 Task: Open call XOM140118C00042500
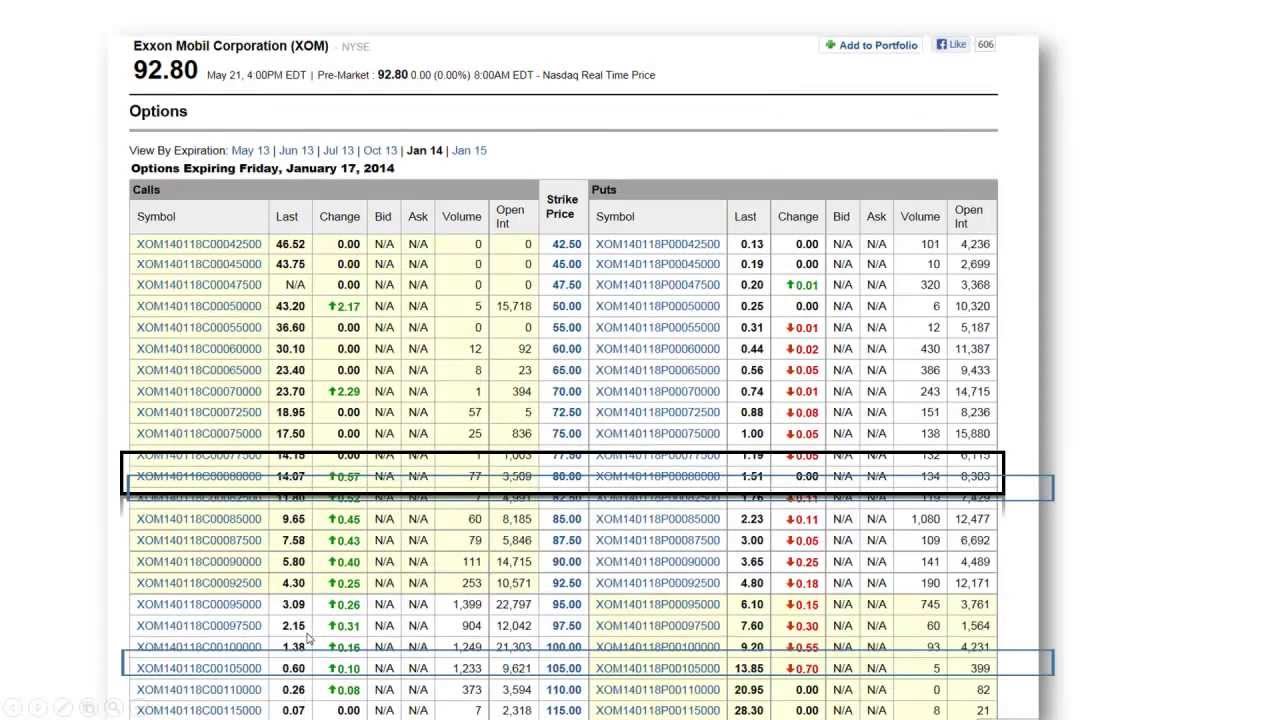pos(199,244)
